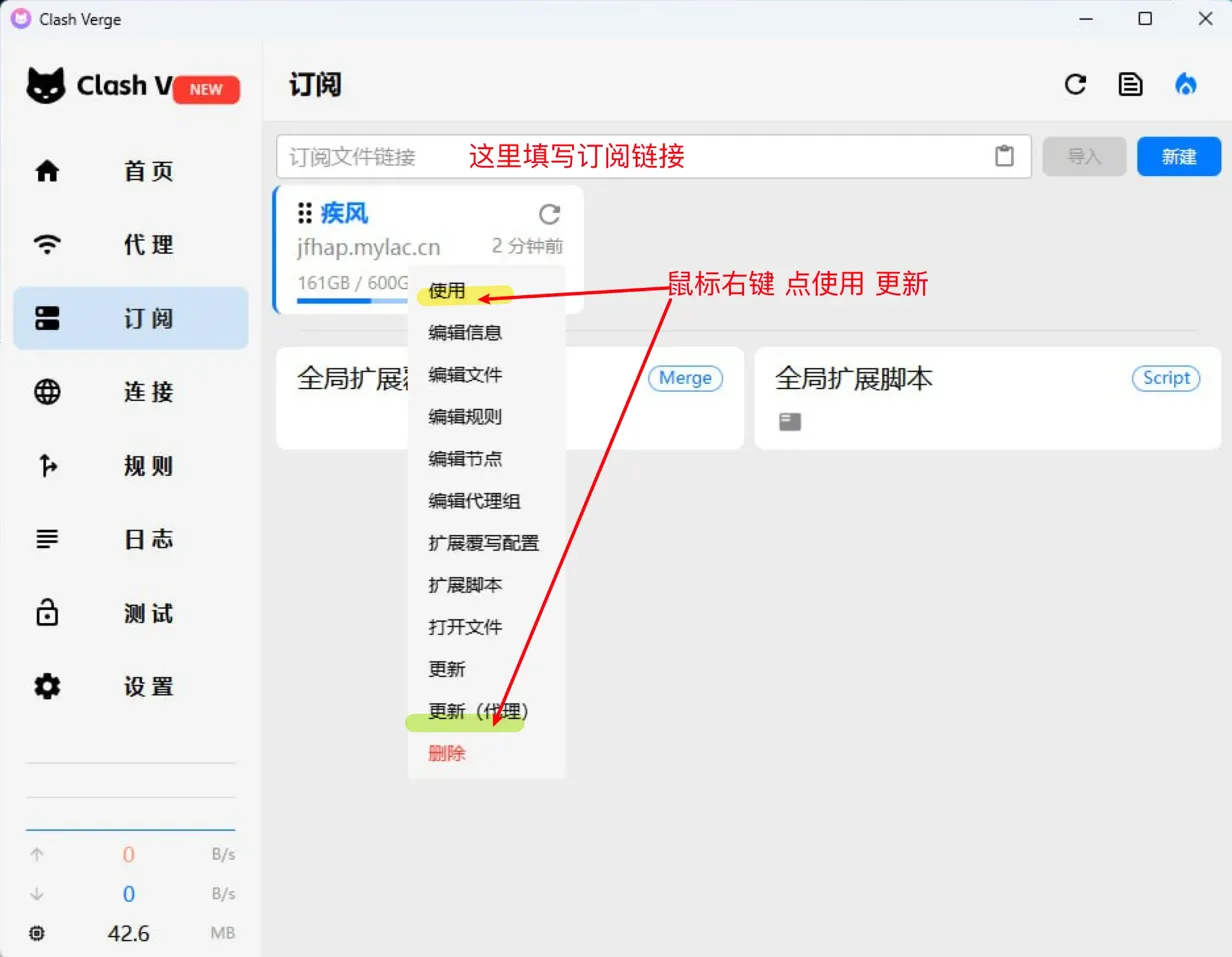
Task: Choose 更新 in the context menu
Action: coord(447,669)
